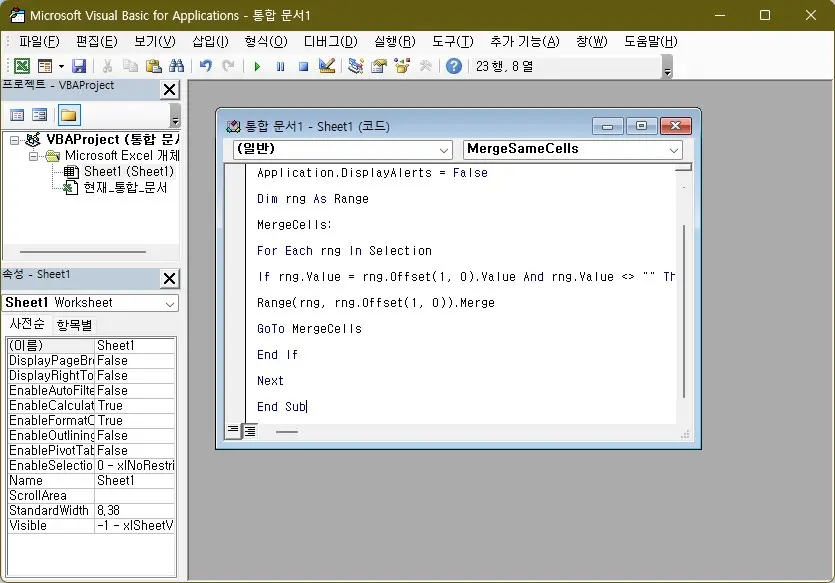Open VBA Help question mark icon
This screenshot has width=835, height=583.
pos(454,66)
